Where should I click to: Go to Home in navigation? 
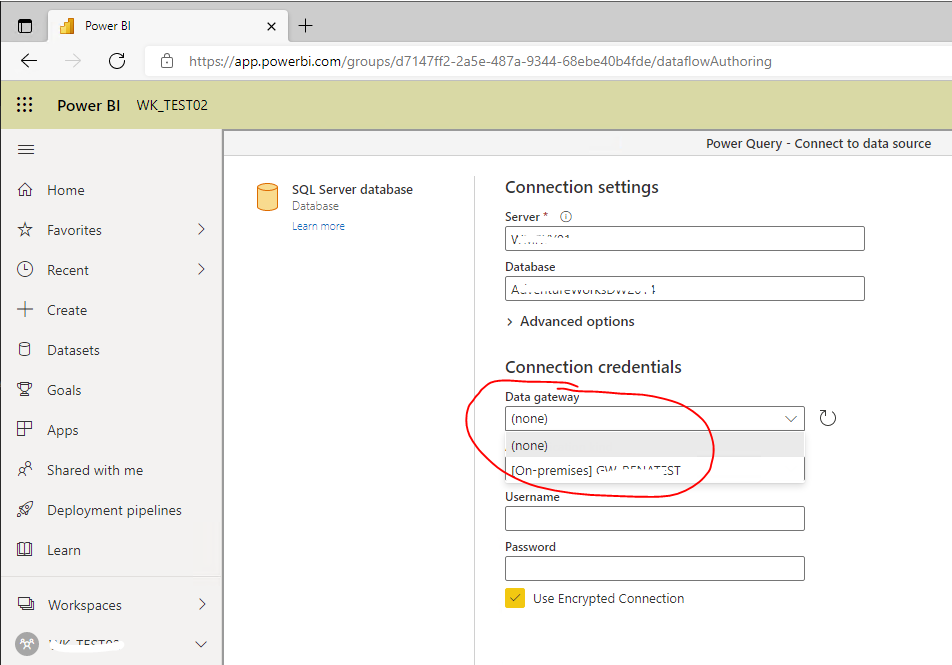click(x=66, y=190)
